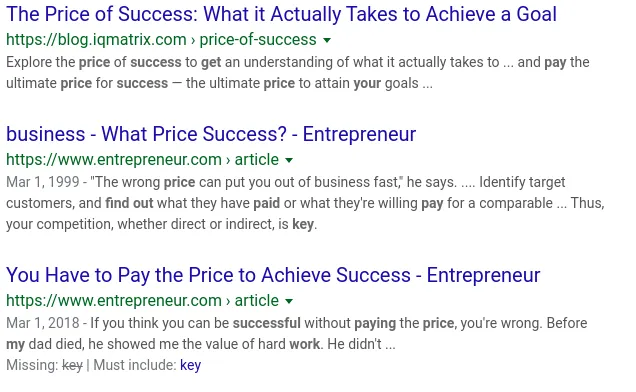636x392 pixels.
Task: Click the 'Must include:' label text
Action: 135,365
